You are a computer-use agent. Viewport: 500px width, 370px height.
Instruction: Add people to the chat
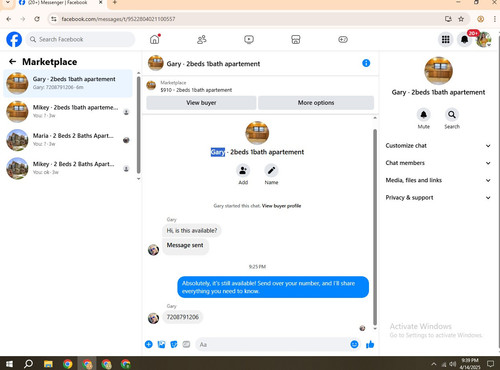pos(243,171)
